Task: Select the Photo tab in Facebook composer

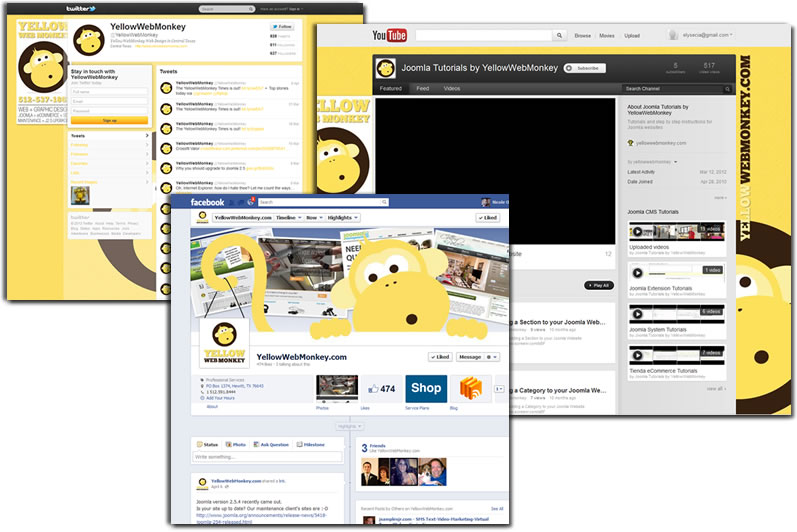Action: tap(236, 445)
